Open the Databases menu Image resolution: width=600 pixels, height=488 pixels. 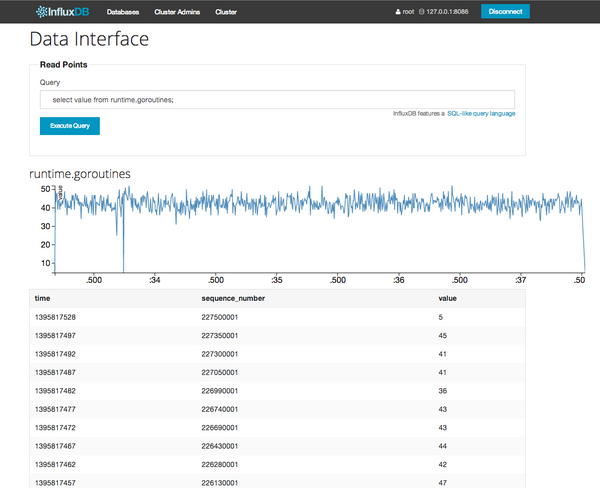tap(123, 12)
